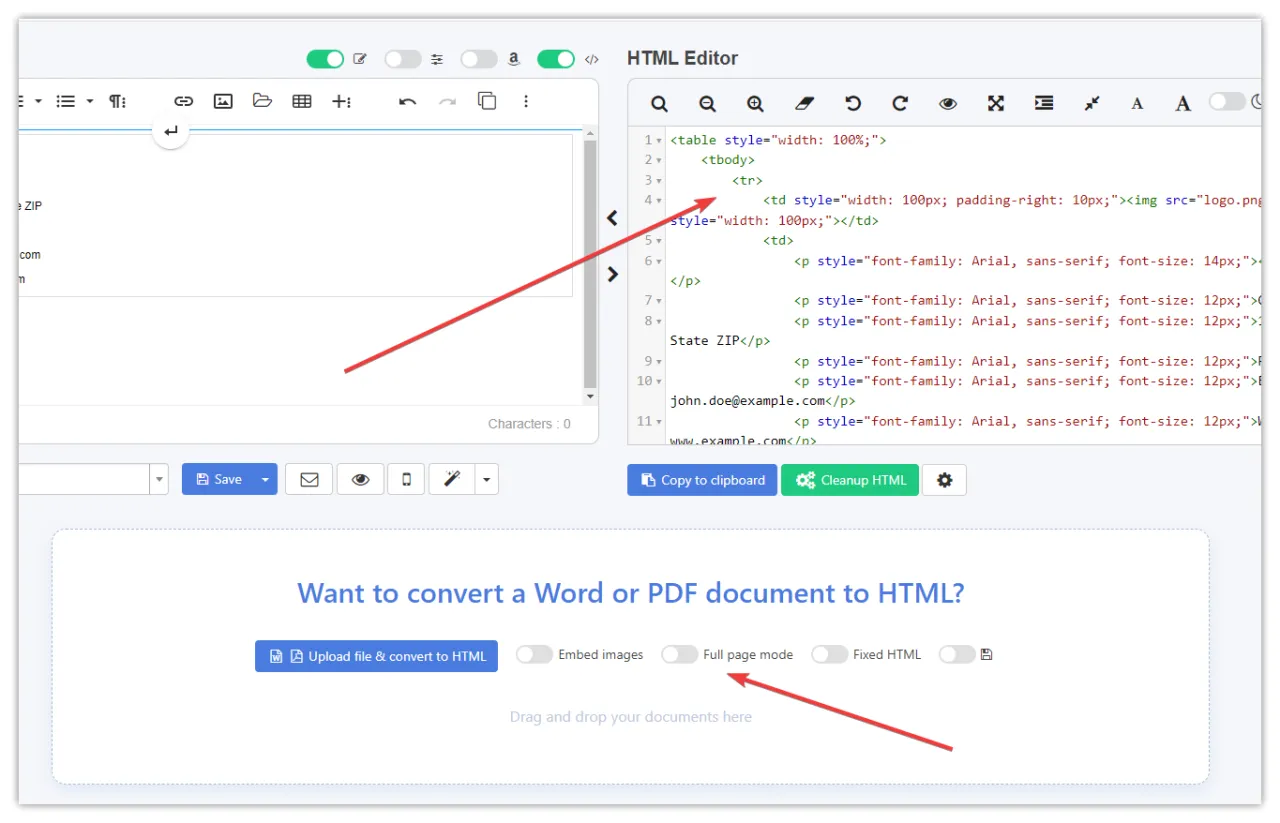Undo the last code change
This screenshot has height=823, width=1280.
tap(851, 103)
